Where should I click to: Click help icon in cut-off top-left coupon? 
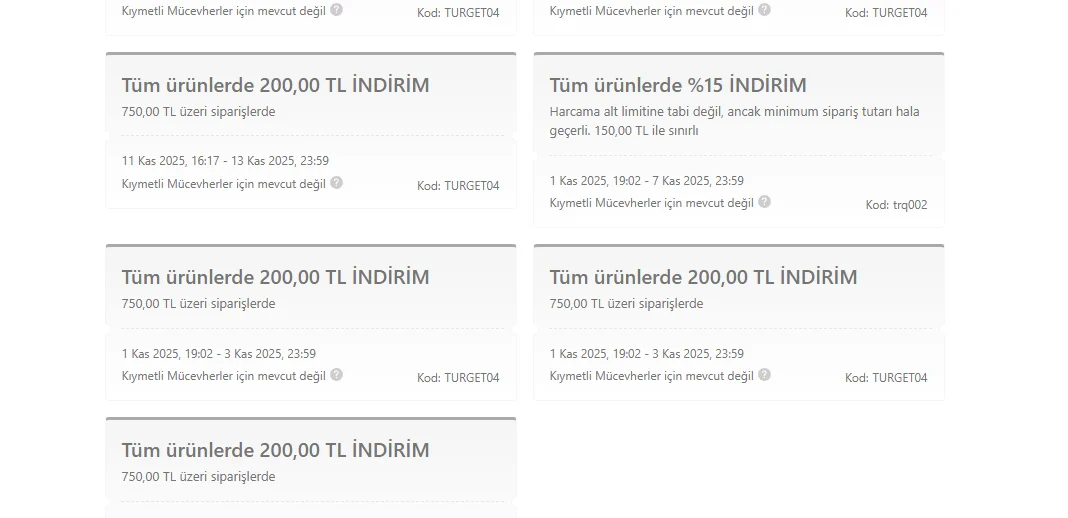tap(337, 10)
